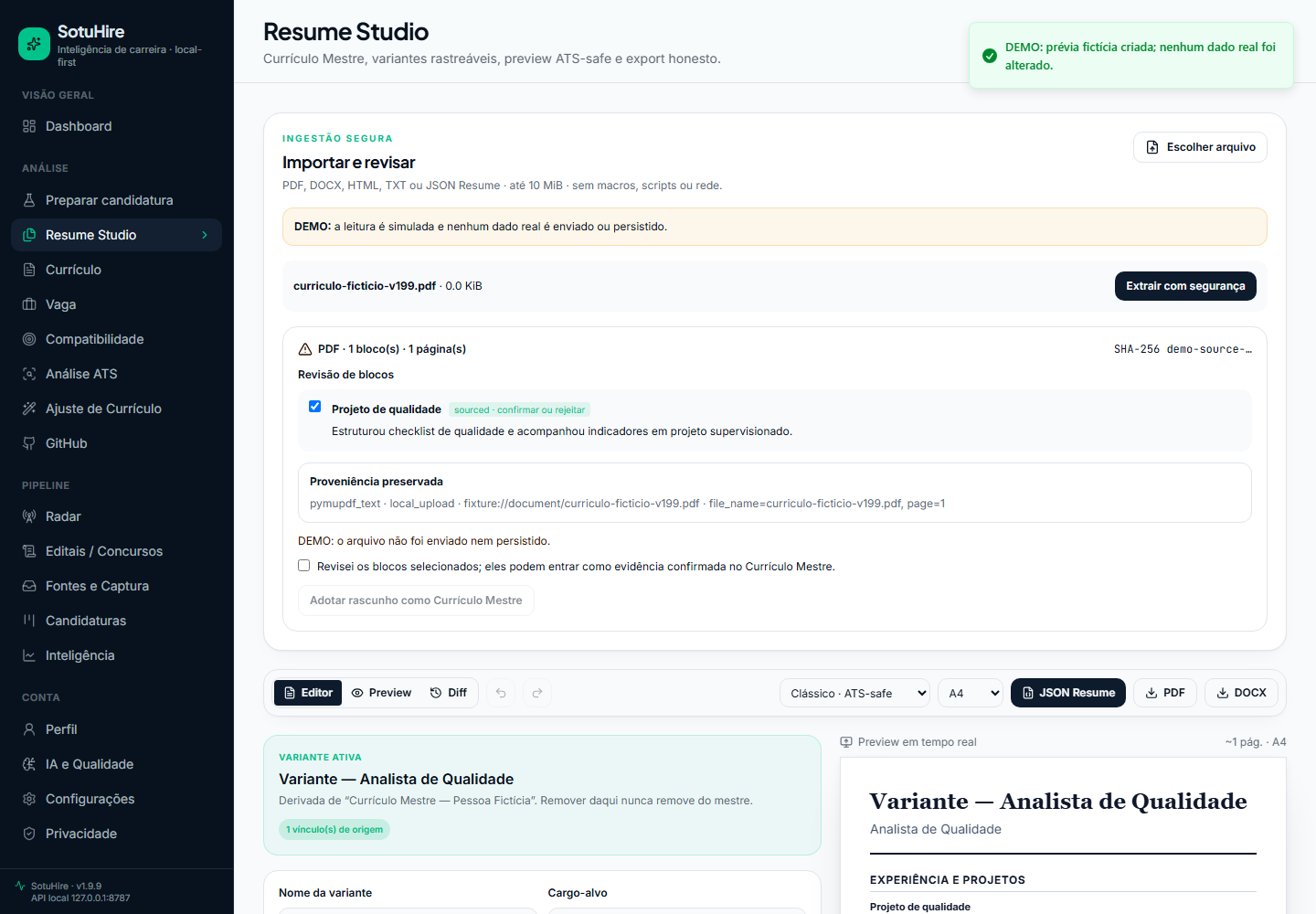The width and height of the screenshot is (1316, 914).
Task: Export as JSON Resume
Action: coord(1068,693)
